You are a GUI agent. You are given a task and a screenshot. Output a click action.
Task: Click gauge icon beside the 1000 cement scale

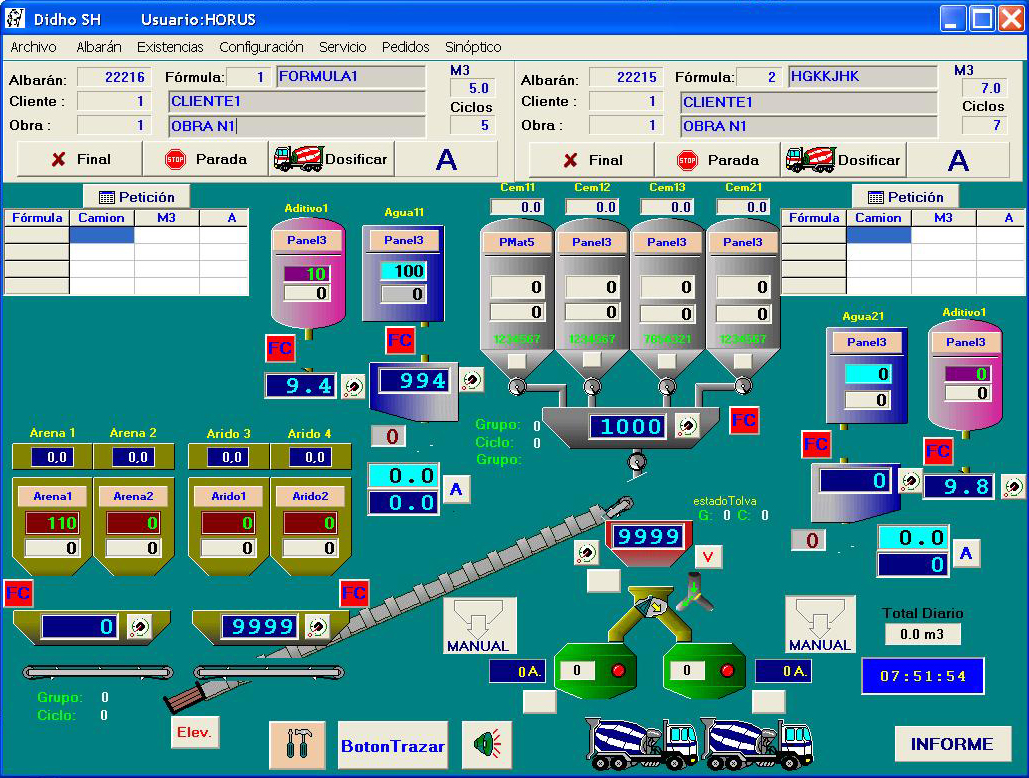[687, 426]
